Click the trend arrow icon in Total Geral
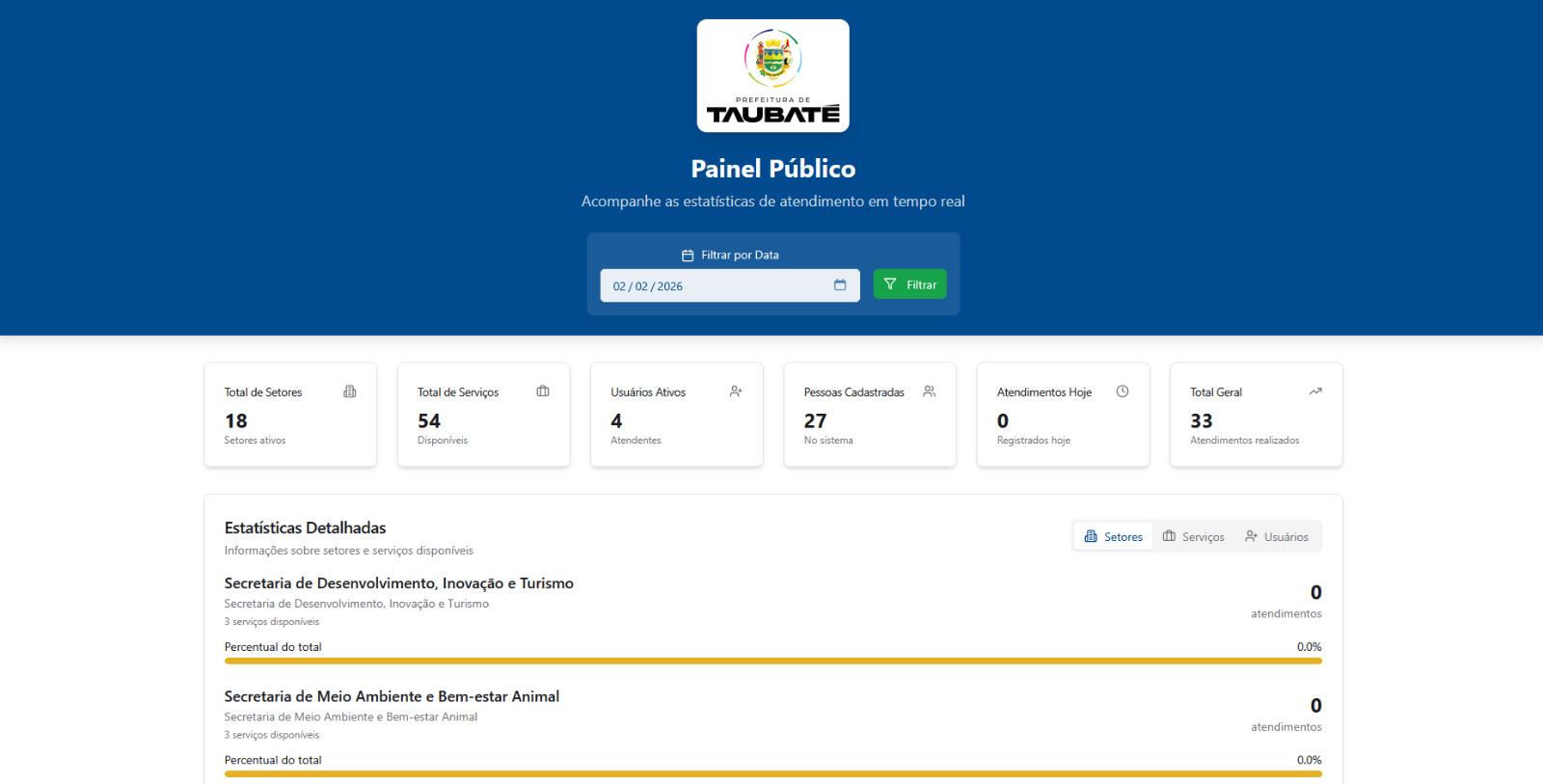This screenshot has height=784, width=1543. (x=1315, y=392)
